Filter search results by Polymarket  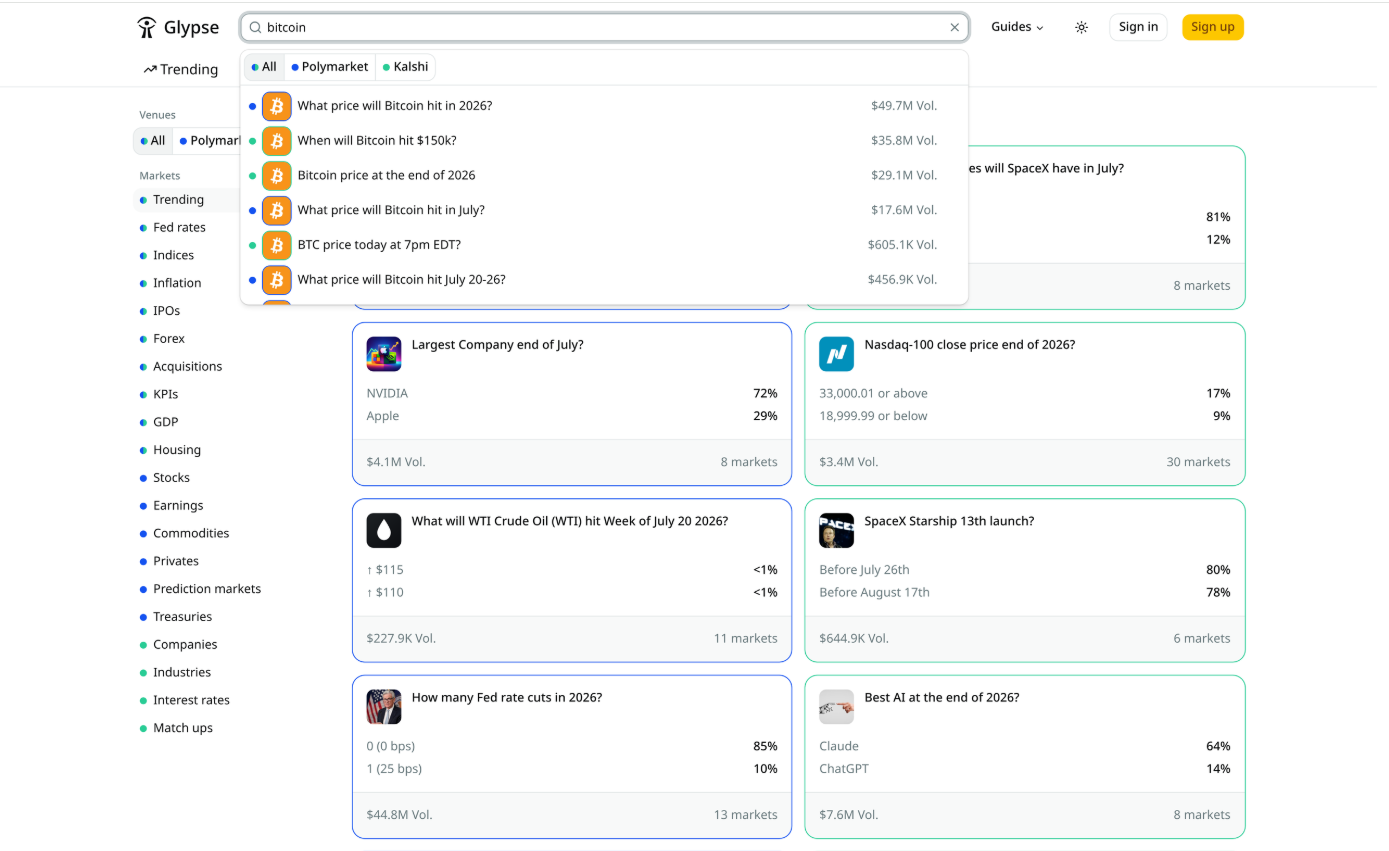329,67
